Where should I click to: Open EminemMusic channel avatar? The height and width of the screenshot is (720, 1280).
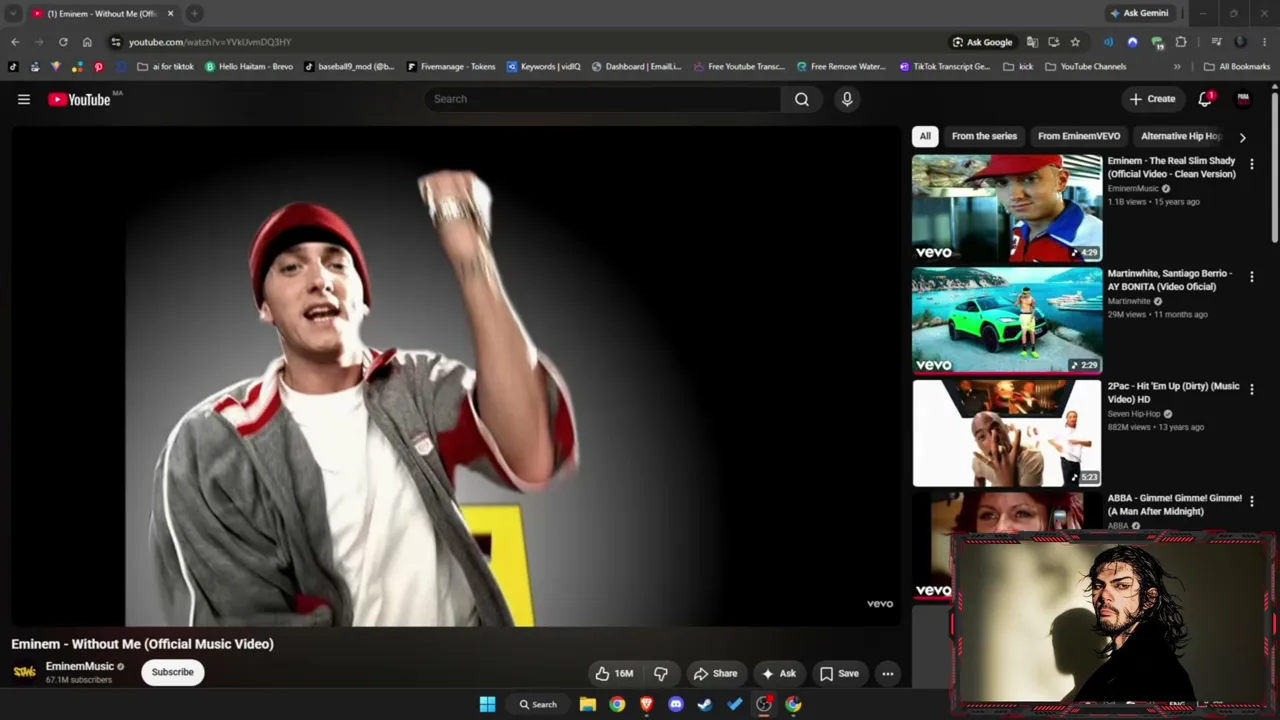25,672
